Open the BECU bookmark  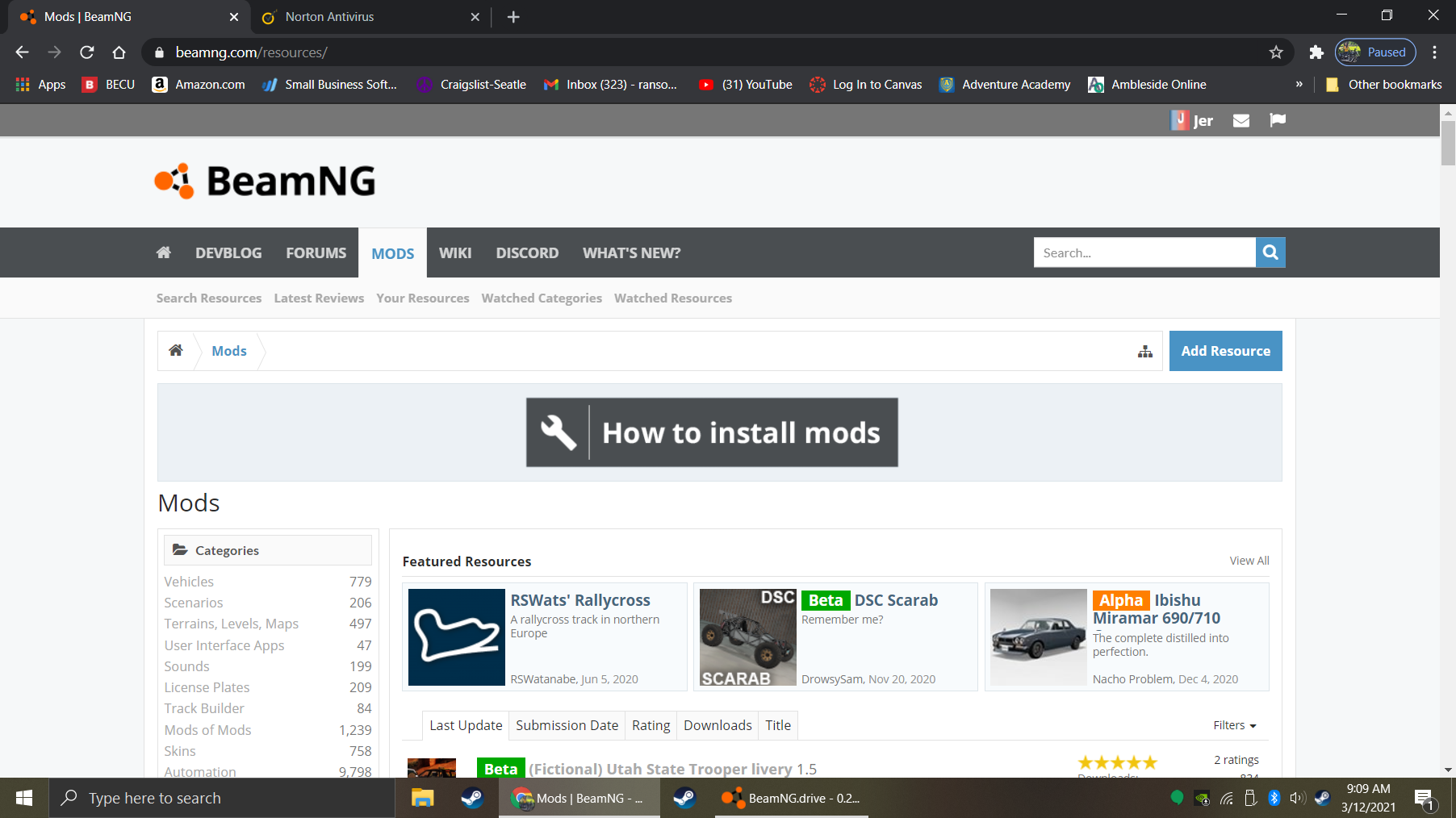[x=109, y=85]
